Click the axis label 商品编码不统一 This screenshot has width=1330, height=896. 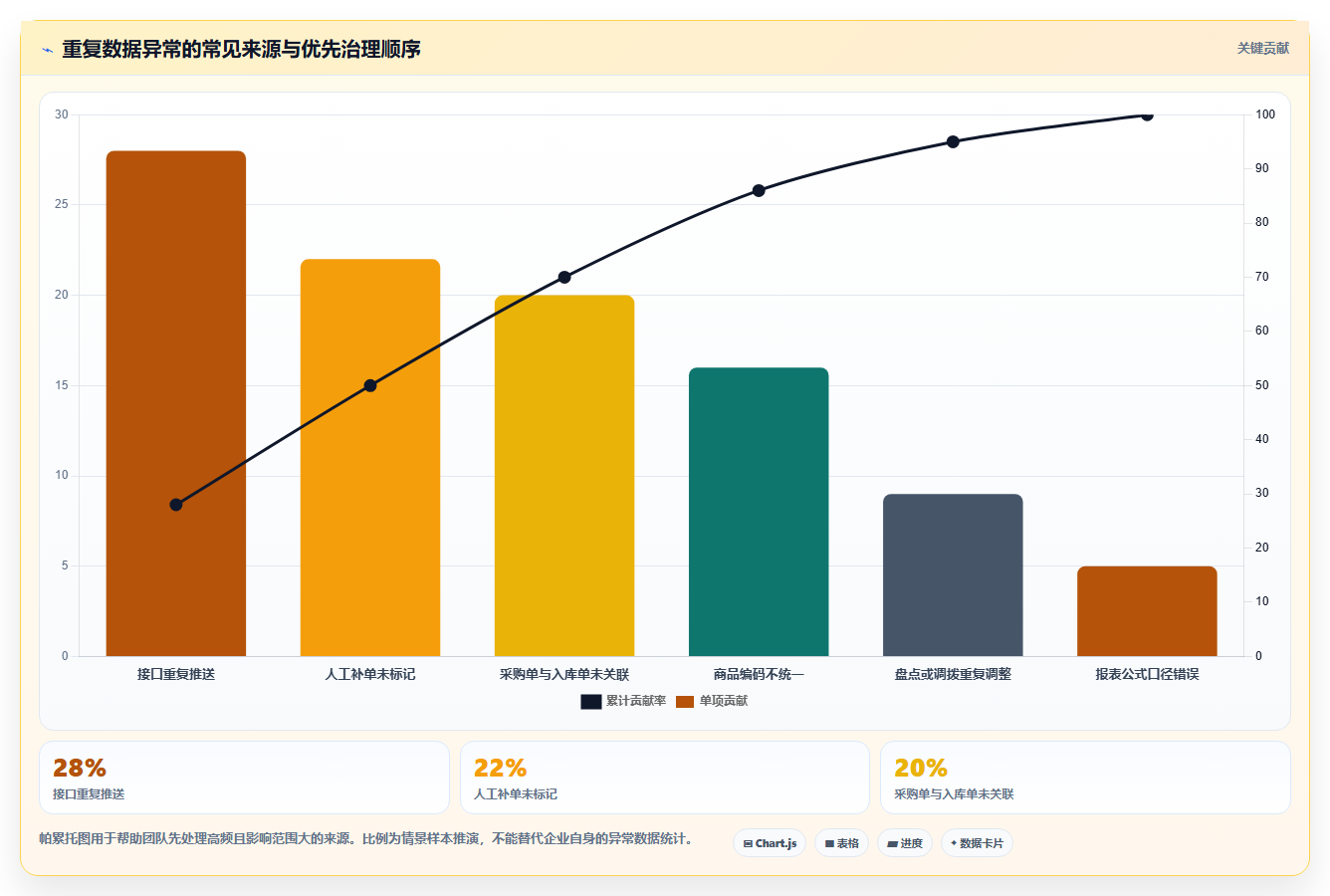759,674
